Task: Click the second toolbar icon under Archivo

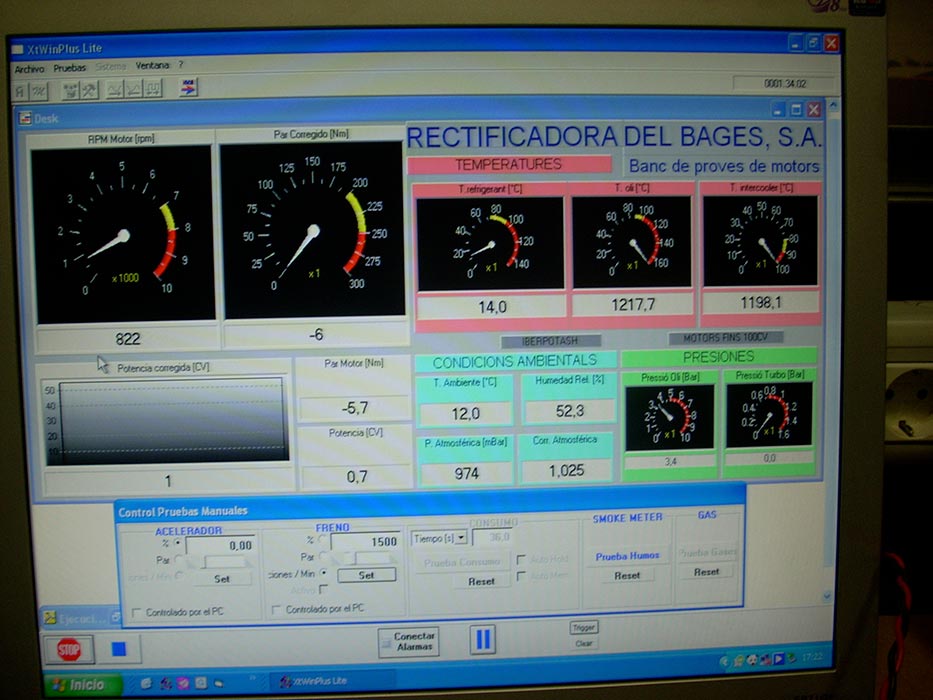Action: click(x=39, y=91)
